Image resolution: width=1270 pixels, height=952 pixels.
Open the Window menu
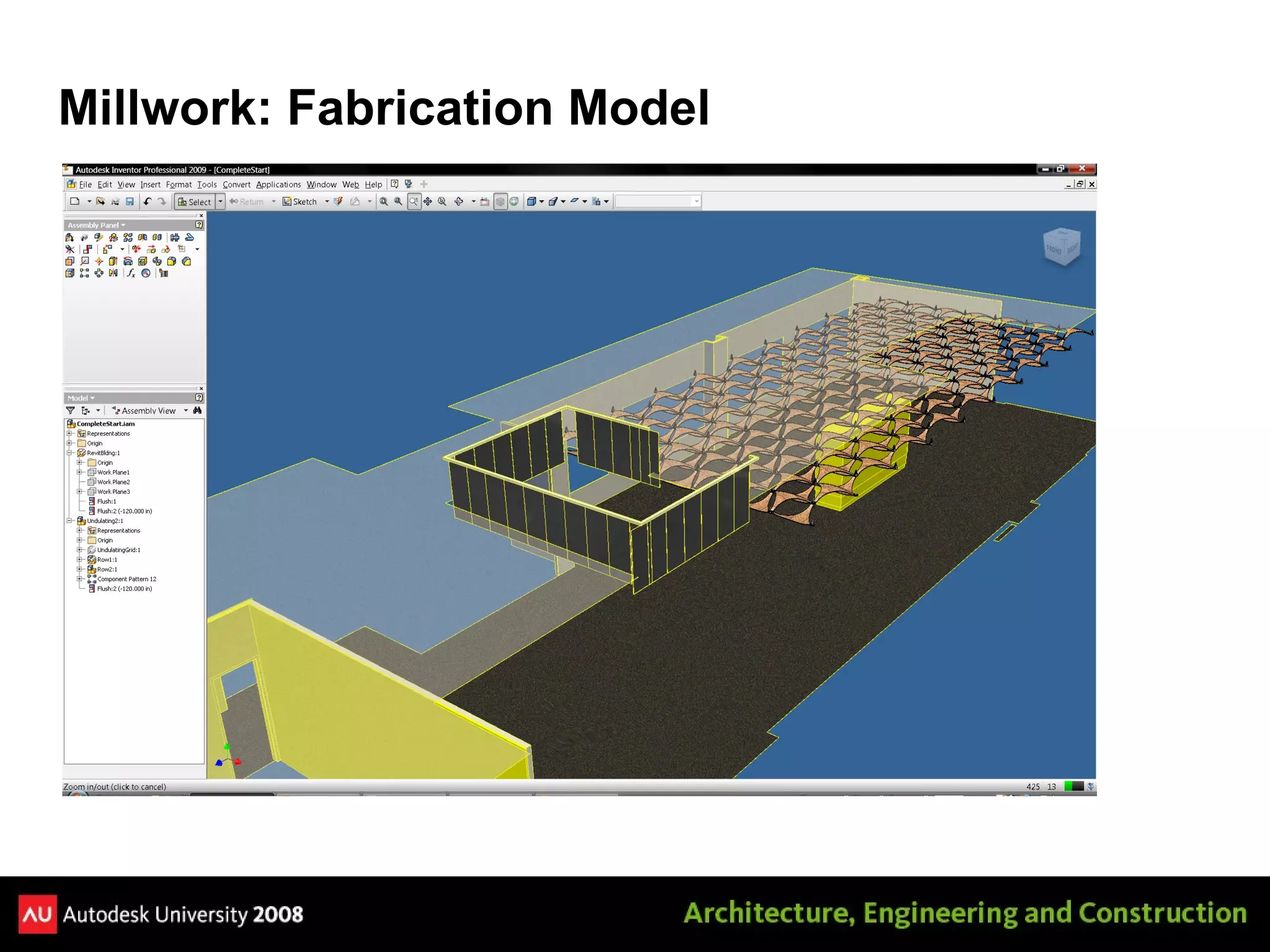point(321,185)
